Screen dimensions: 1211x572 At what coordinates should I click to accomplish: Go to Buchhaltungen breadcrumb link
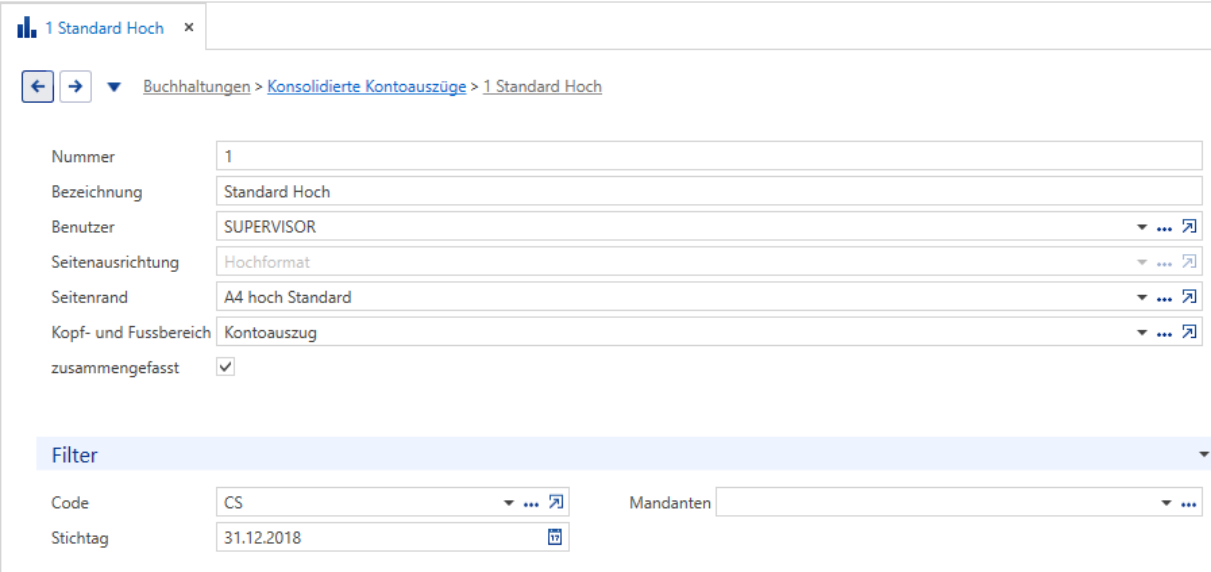(197, 87)
